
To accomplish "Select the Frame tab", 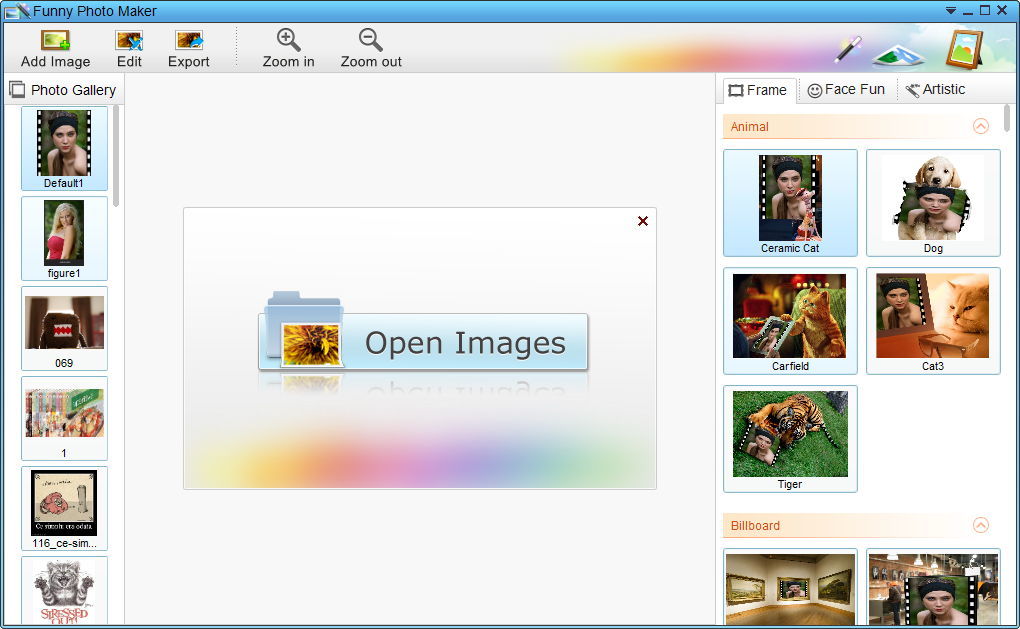I will coord(758,90).
